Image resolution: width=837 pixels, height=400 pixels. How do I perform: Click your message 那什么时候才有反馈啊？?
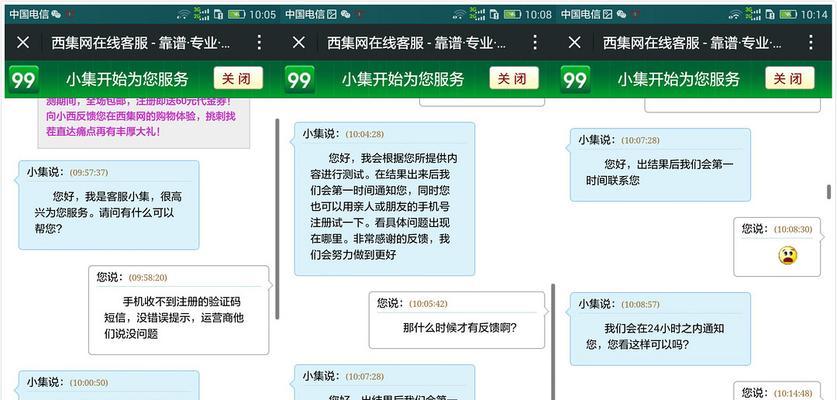(x=460, y=327)
